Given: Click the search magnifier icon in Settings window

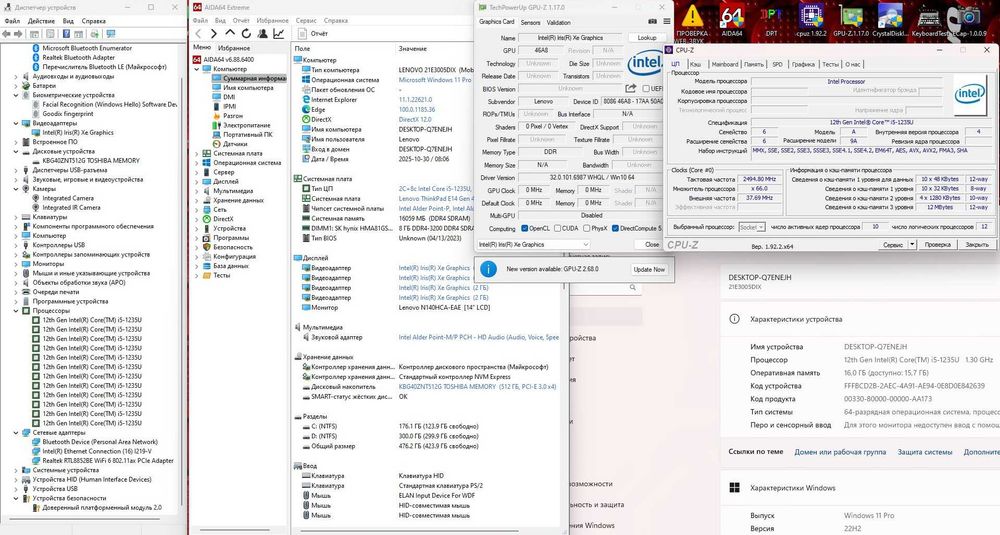Looking at the screenshot, I should 633,288.
